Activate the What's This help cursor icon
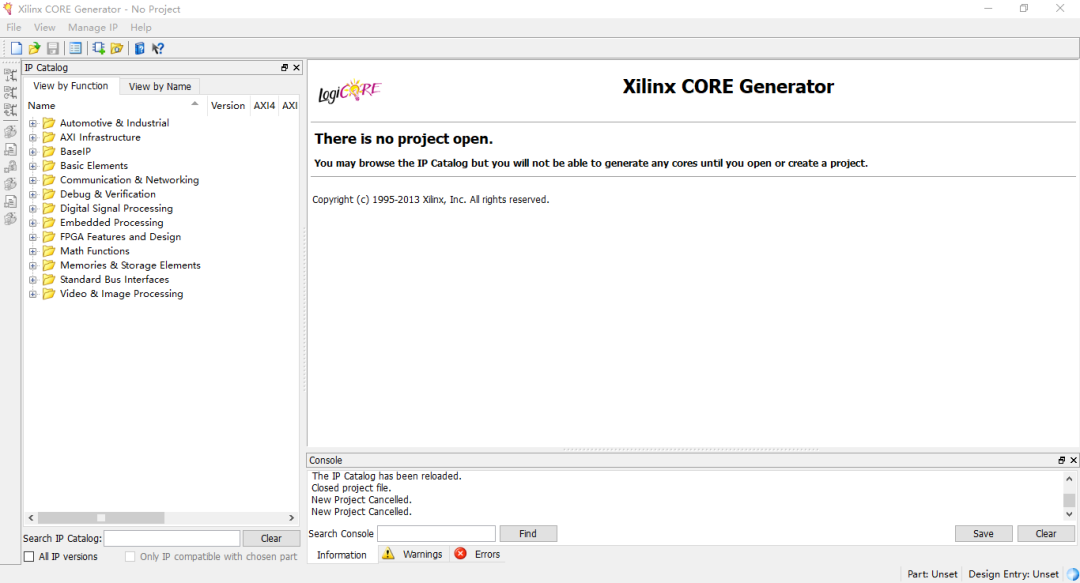The width and height of the screenshot is (1080, 583). (x=158, y=47)
